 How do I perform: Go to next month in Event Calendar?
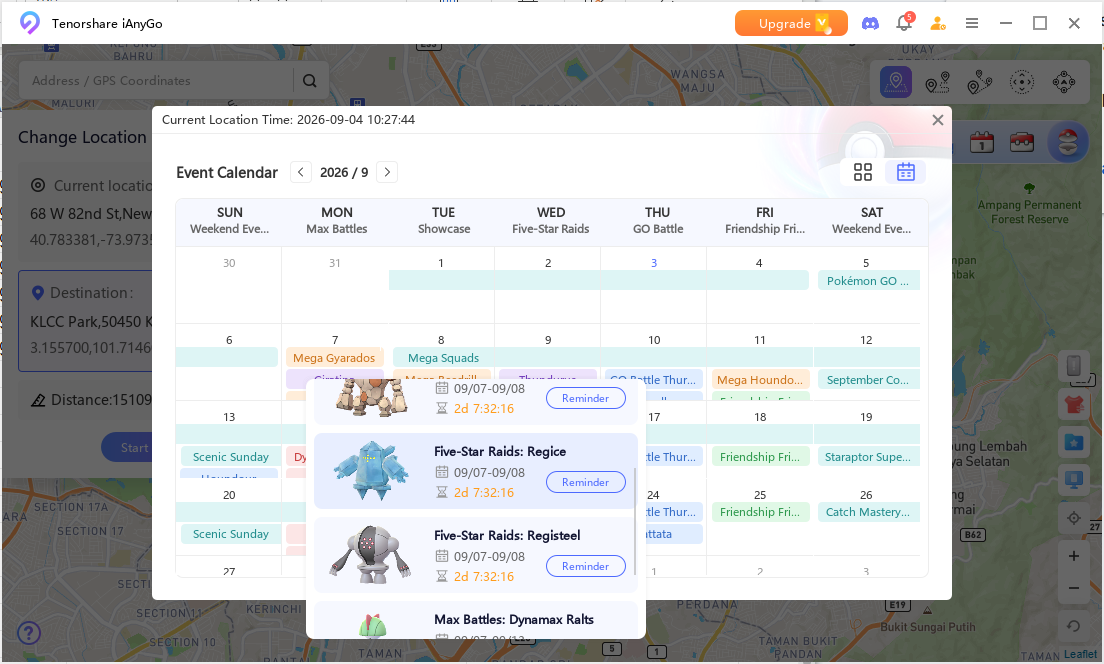(387, 172)
